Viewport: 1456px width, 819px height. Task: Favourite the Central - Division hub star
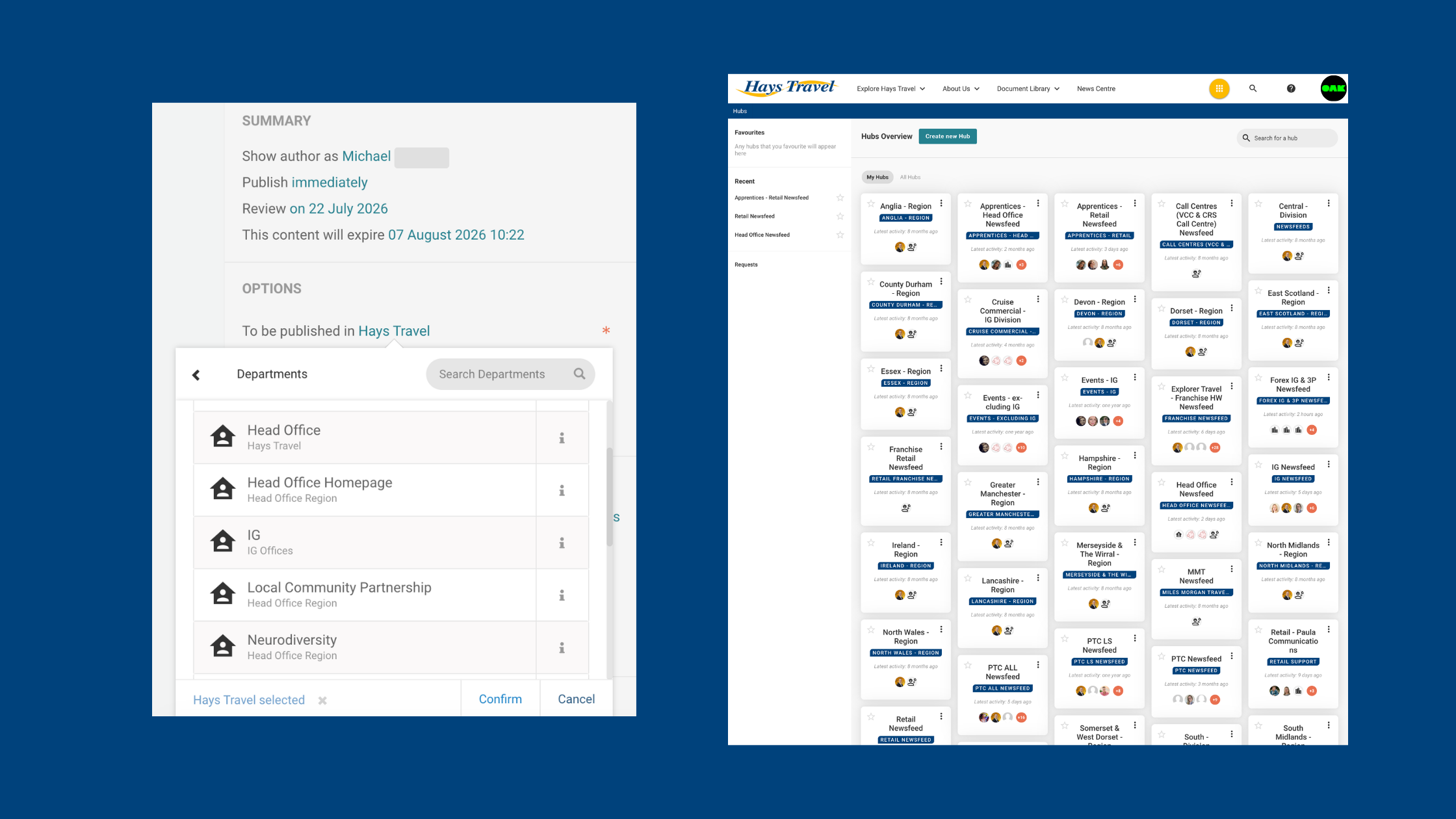[x=1258, y=203]
